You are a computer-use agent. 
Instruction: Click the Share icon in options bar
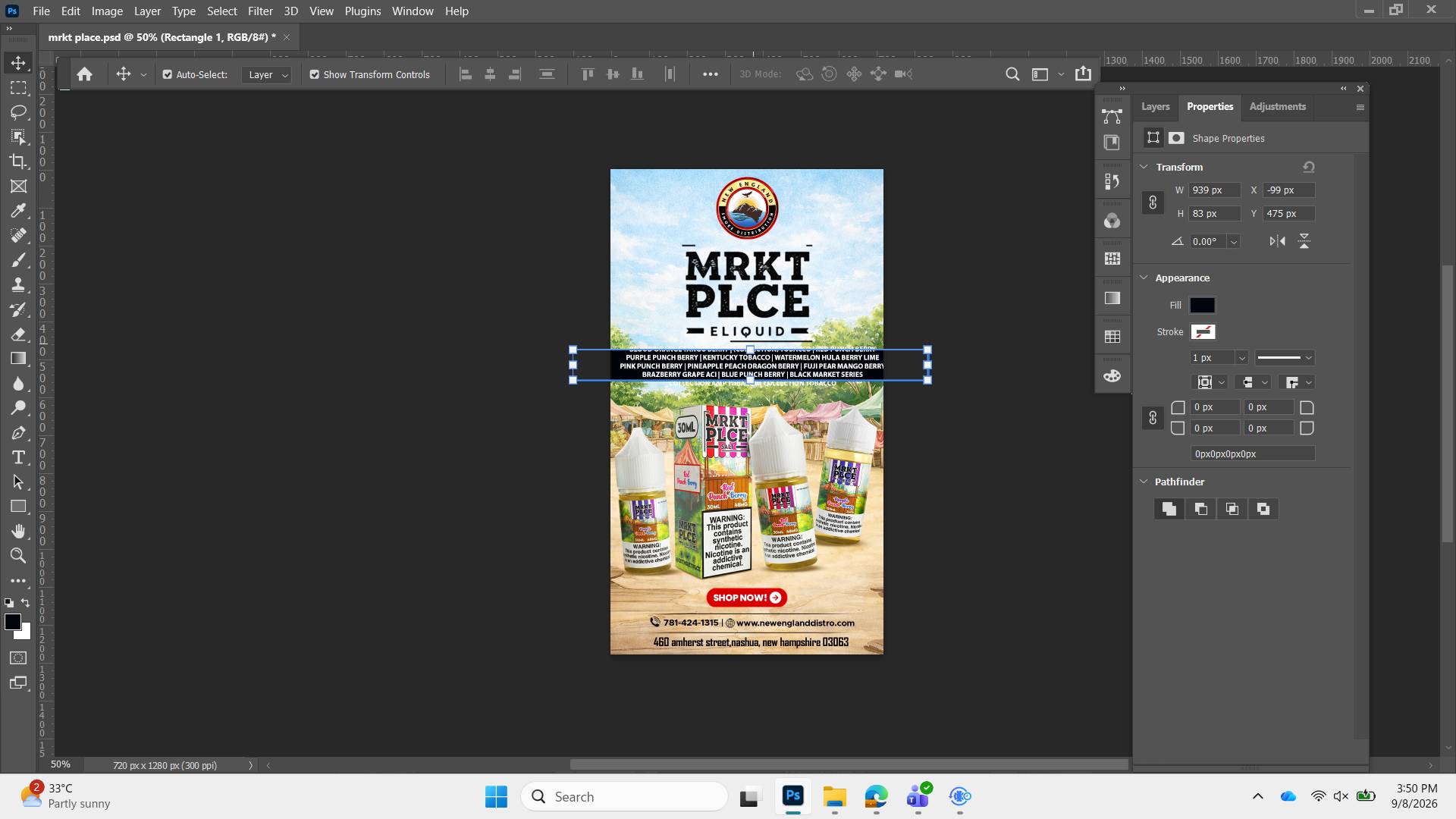[x=1083, y=74]
